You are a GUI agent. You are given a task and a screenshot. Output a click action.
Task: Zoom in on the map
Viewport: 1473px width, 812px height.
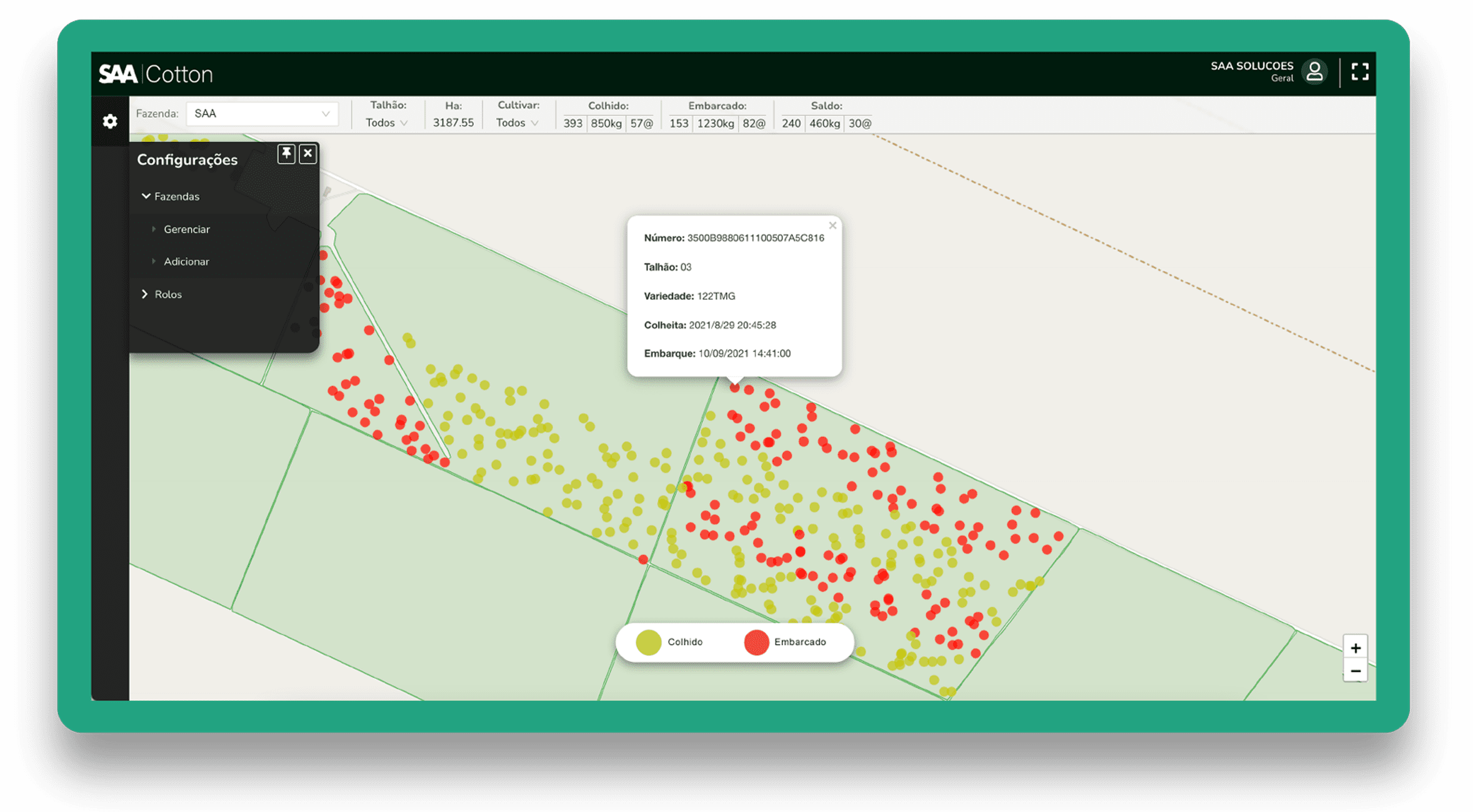(x=1355, y=648)
